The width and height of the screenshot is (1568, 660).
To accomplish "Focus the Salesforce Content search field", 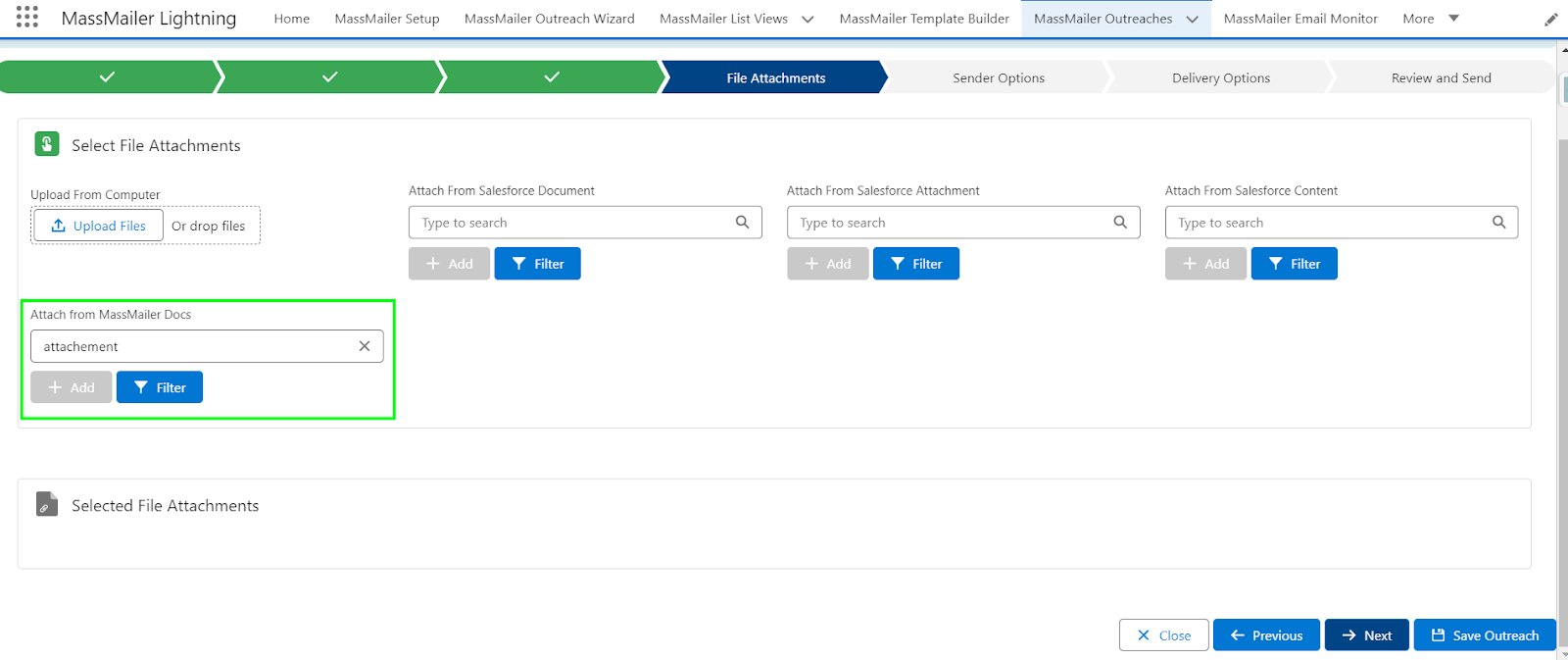I will coord(1342,223).
